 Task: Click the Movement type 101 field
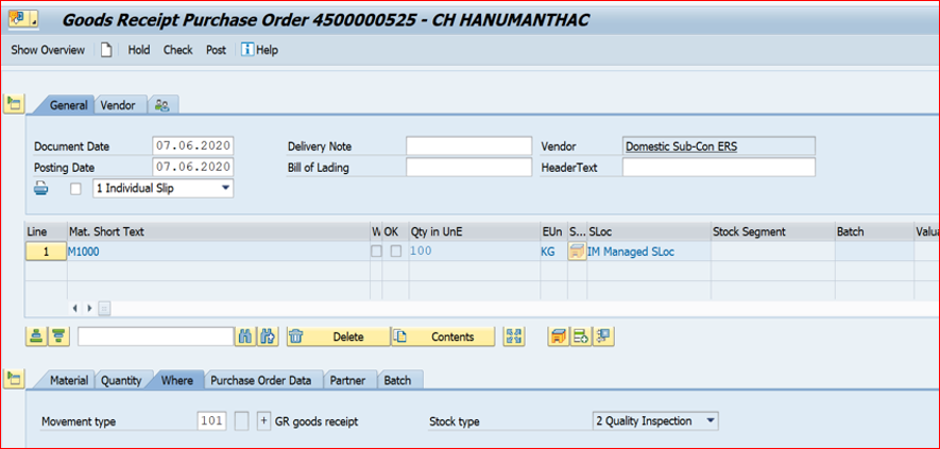[212, 421]
